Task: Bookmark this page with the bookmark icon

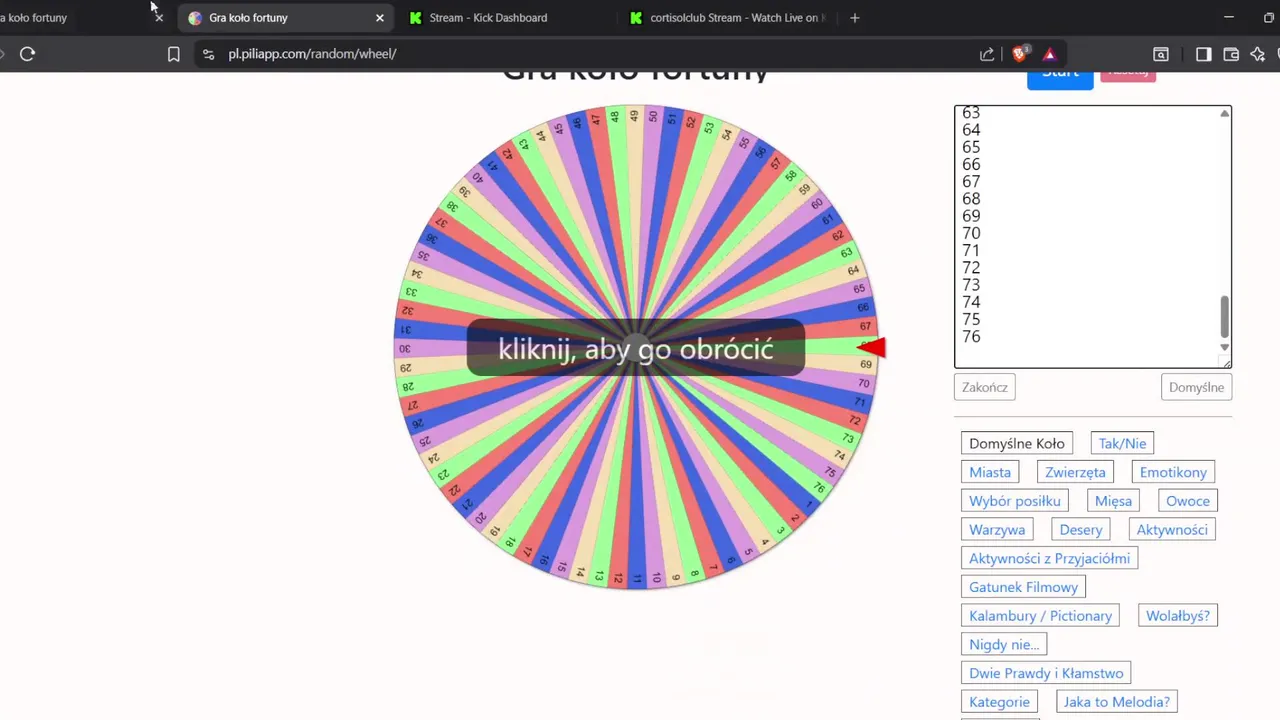Action: 173,54
